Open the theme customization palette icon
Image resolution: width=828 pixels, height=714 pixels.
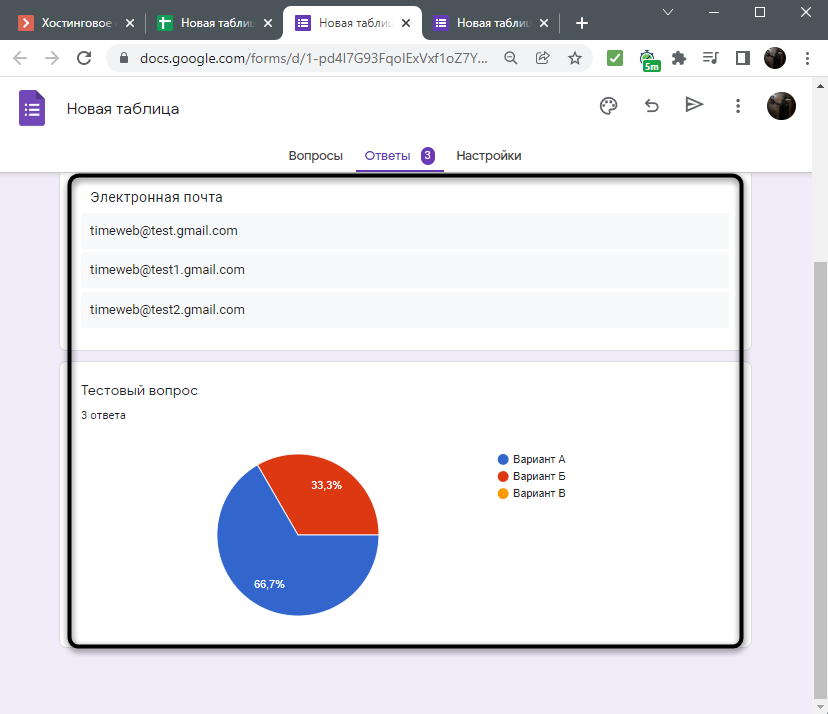(x=608, y=106)
